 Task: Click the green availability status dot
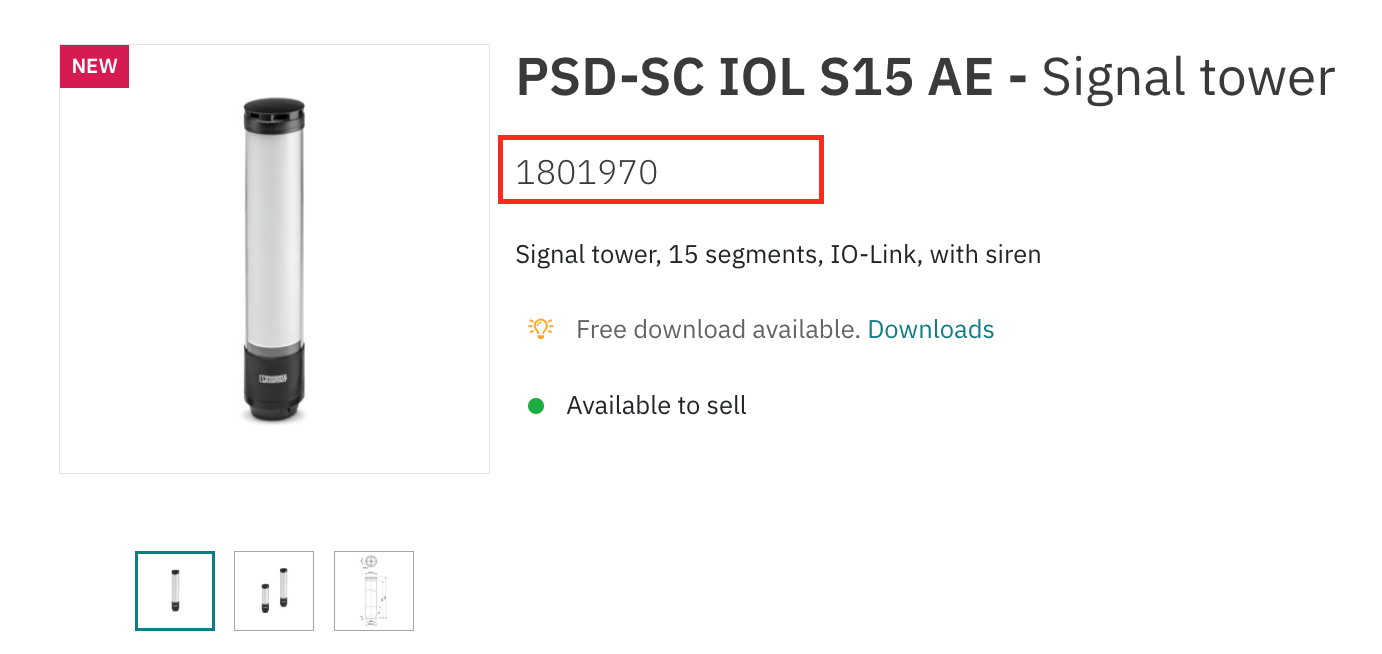[x=536, y=406]
